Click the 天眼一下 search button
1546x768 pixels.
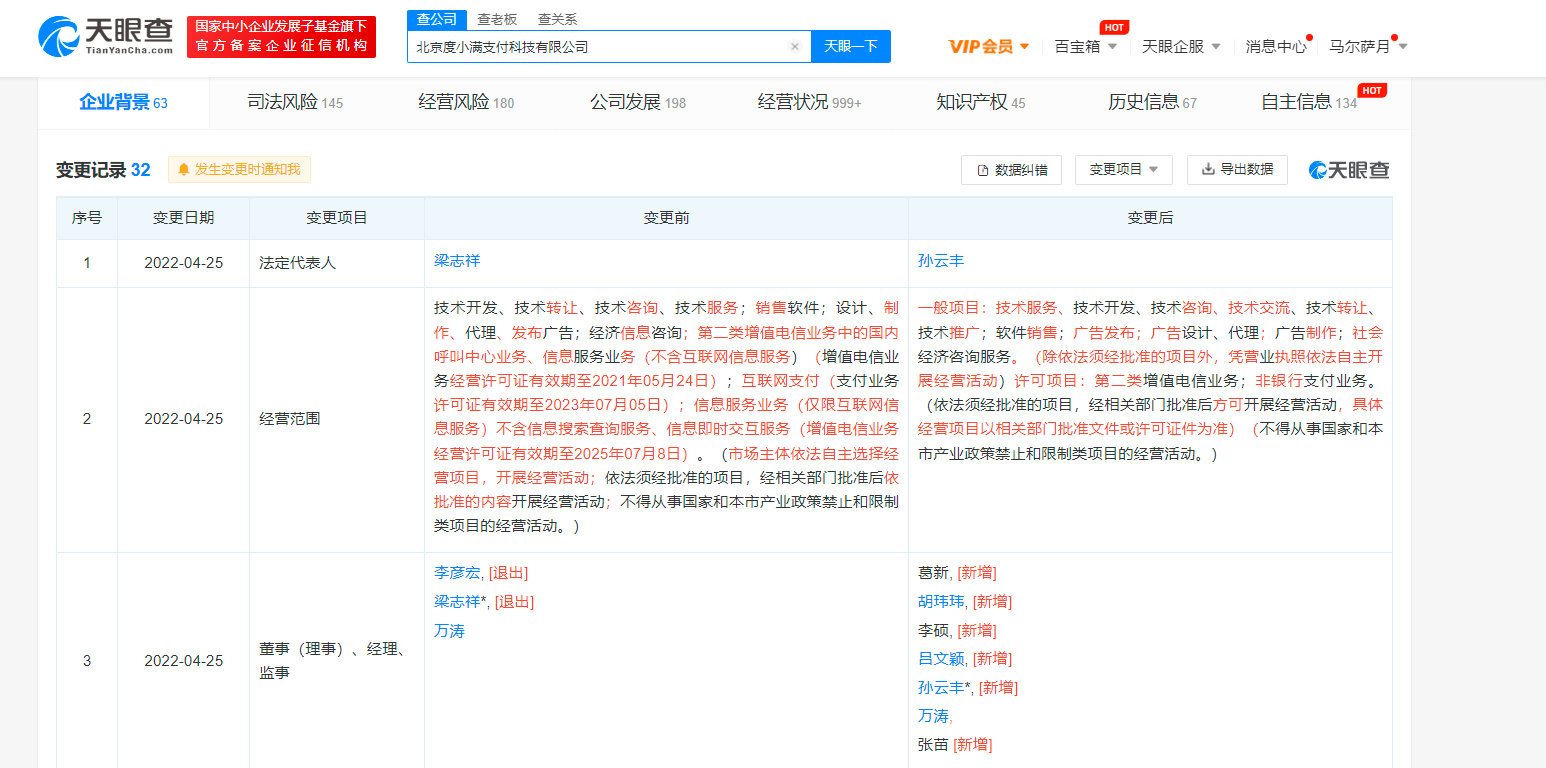(x=851, y=46)
